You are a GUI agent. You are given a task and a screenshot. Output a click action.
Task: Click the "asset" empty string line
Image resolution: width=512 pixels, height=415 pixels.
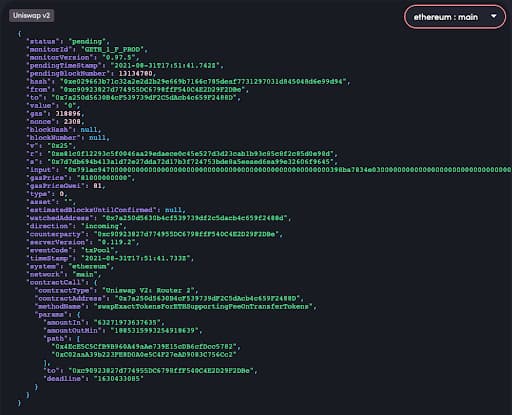[51, 202]
